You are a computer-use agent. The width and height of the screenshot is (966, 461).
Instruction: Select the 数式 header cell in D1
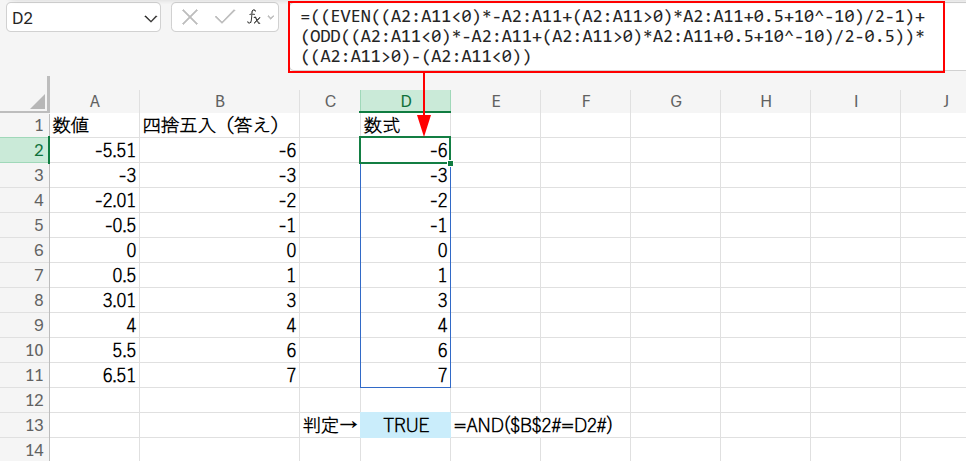click(x=405, y=125)
